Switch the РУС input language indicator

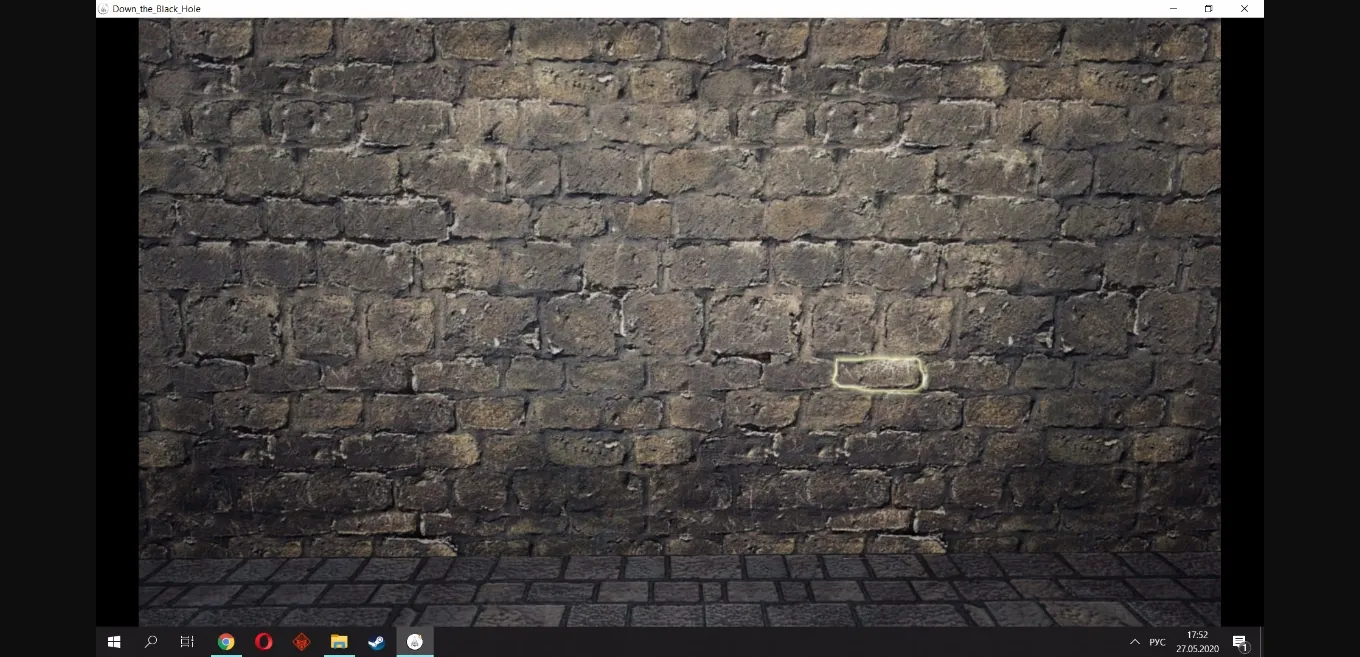tap(1157, 642)
